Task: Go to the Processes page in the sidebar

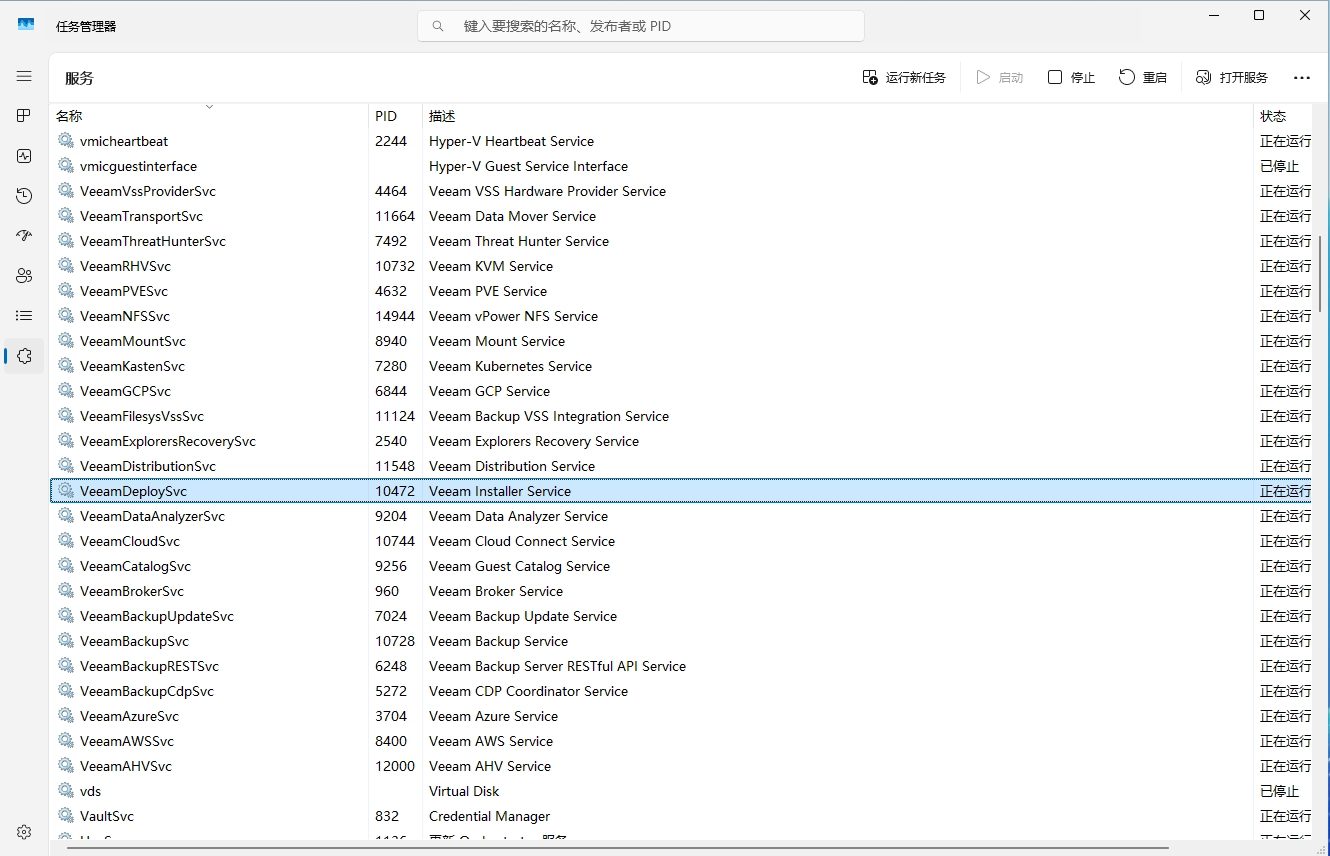Action: tap(24, 116)
